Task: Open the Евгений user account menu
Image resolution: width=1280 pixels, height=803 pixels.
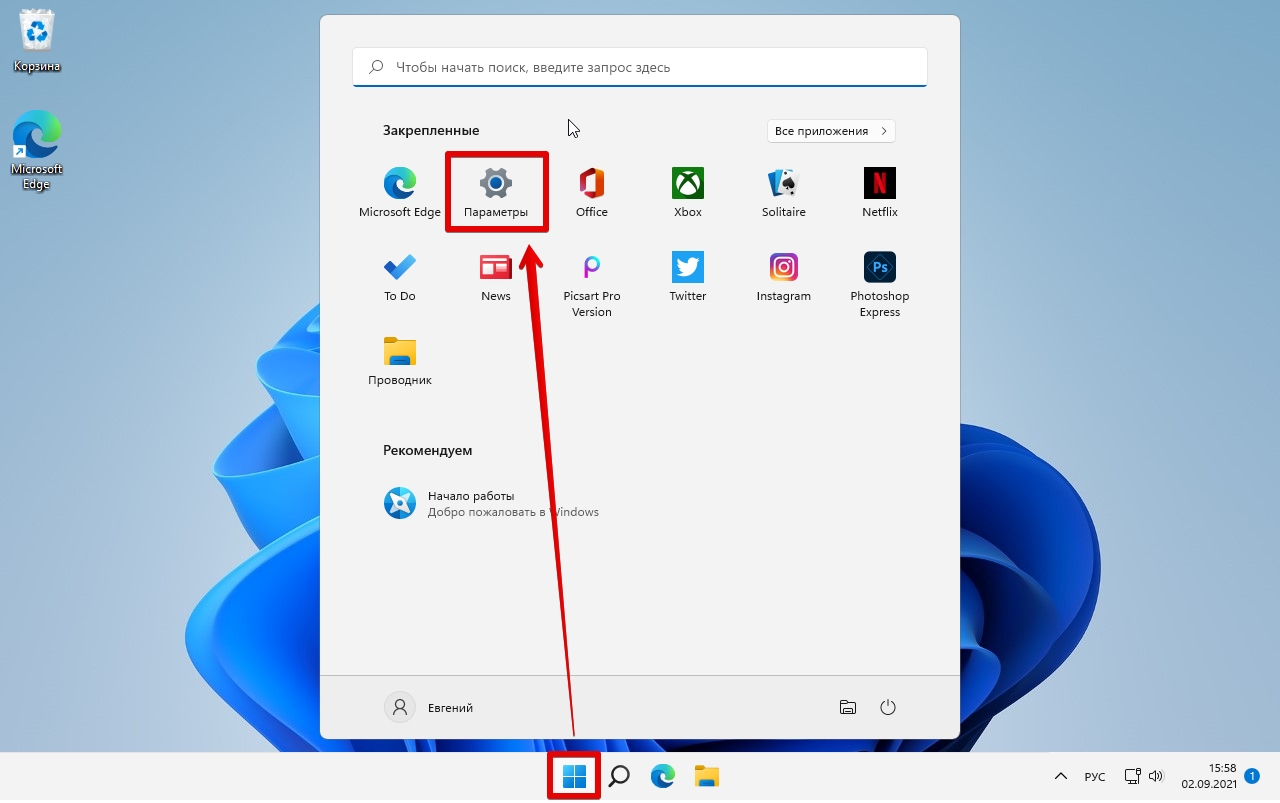Action: [430, 707]
